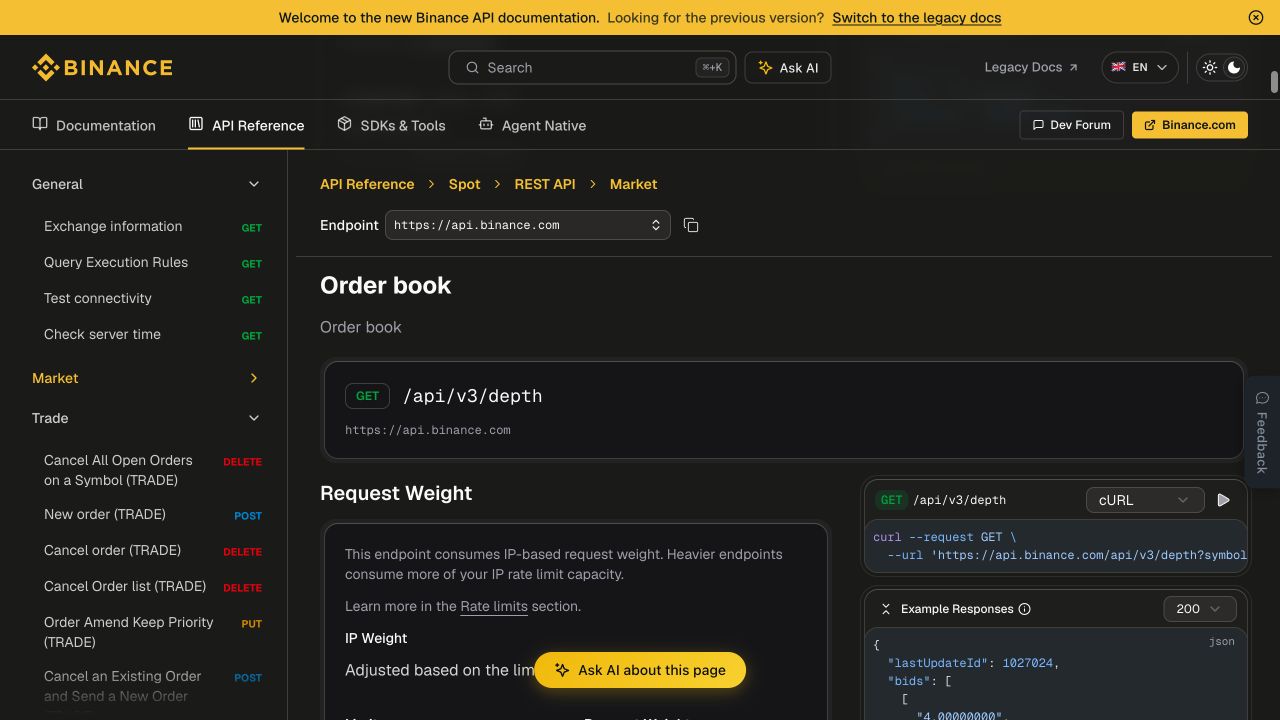The height and width of the screenshot is (720, 1280).
Task: Click the Search input field
Action: (592, 67)
